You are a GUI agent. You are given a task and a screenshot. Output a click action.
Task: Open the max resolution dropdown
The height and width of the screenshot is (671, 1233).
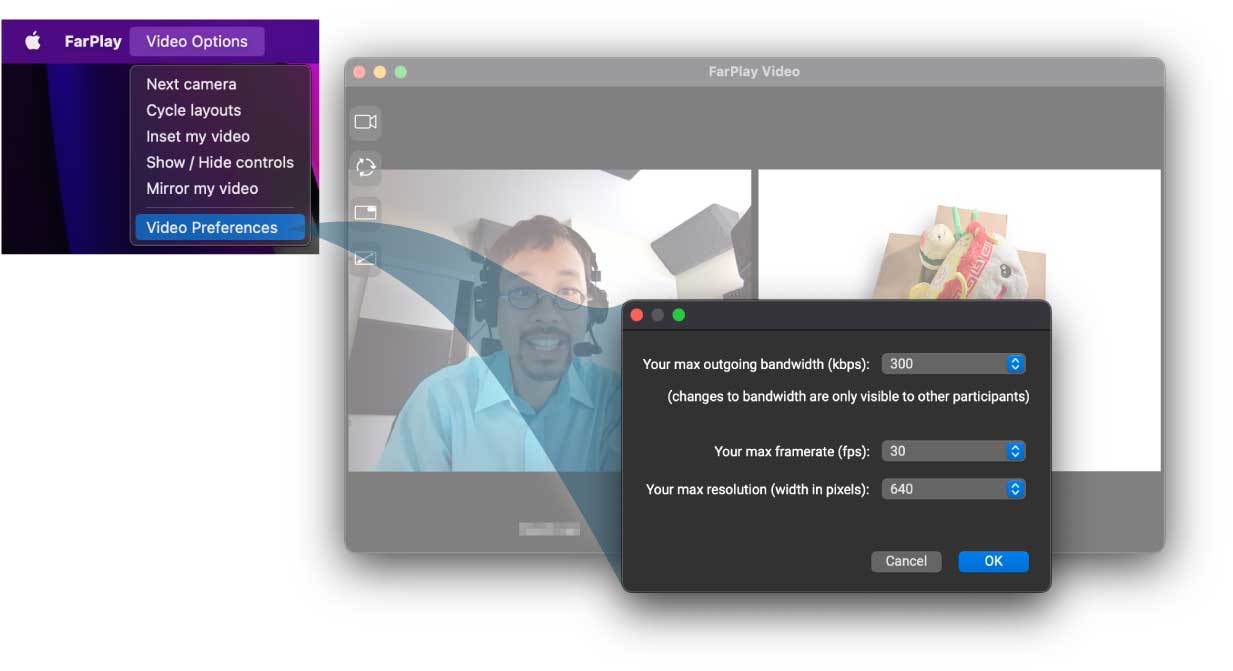coord(953,489)
